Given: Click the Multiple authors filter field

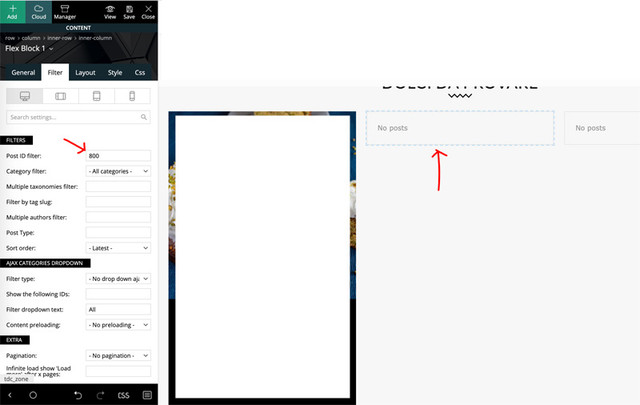Looking at the screenshot, I should coord(118,217).
